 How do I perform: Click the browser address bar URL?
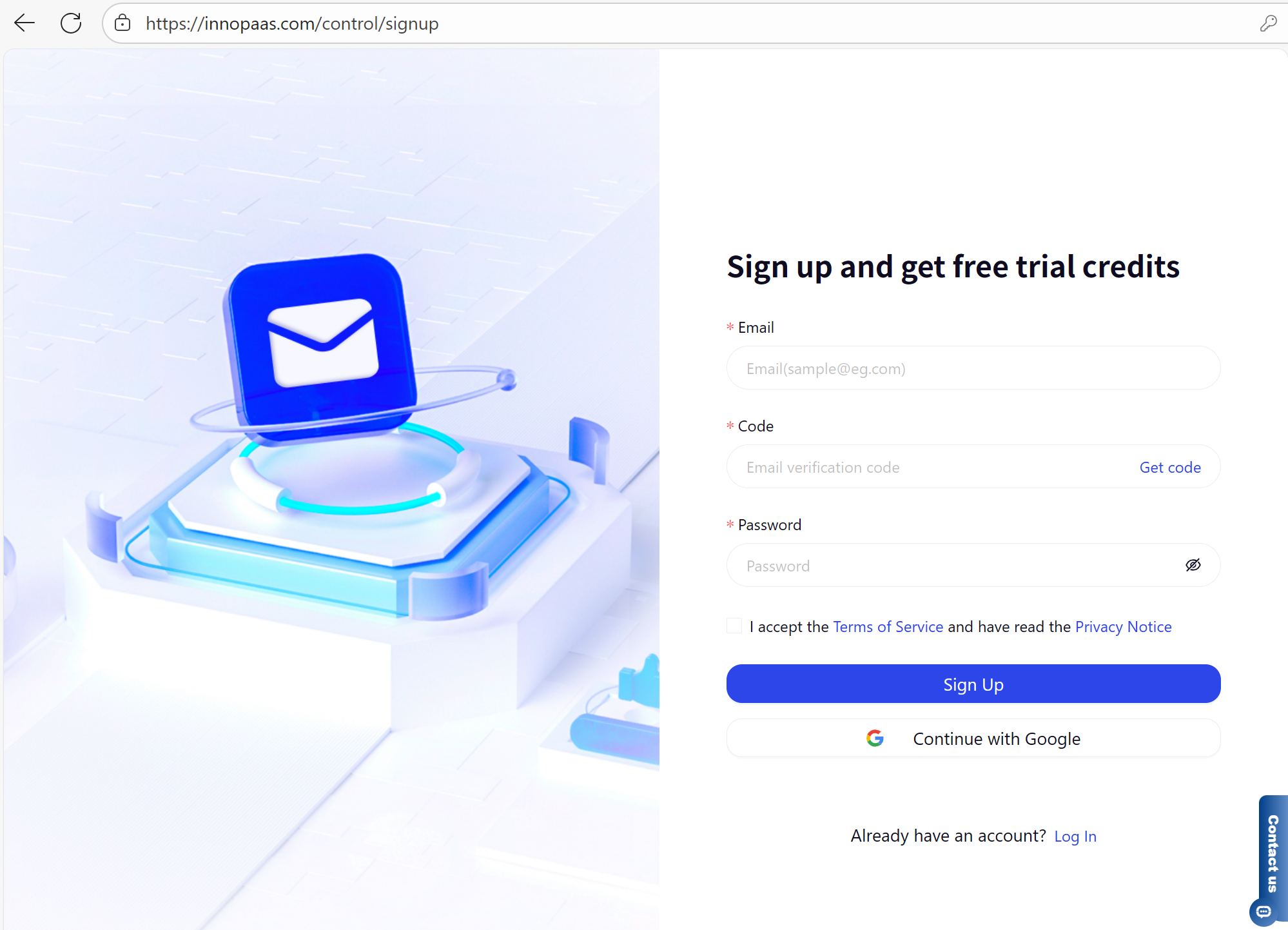coord(292,24)
